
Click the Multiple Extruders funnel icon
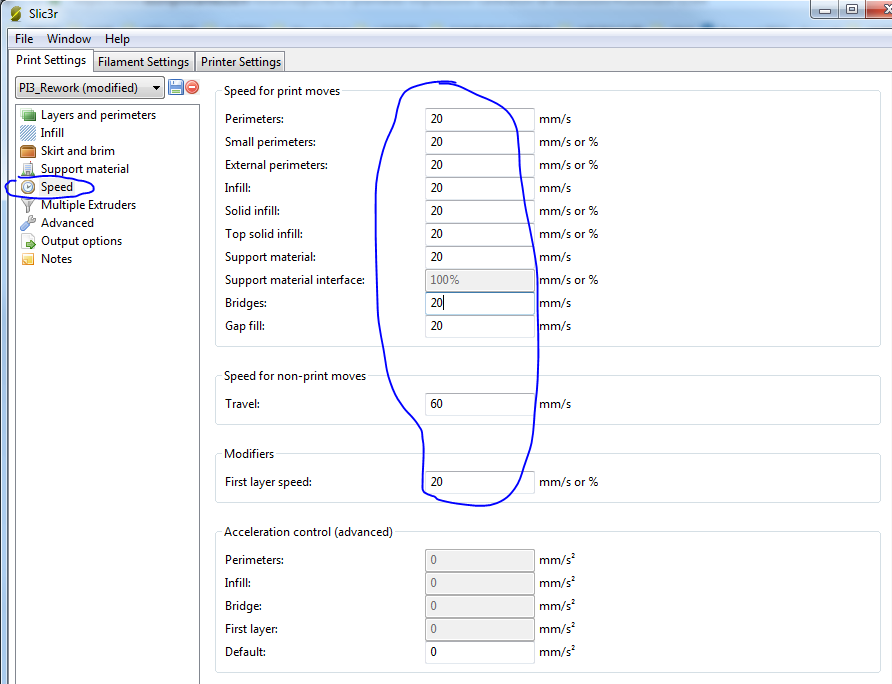28,205
